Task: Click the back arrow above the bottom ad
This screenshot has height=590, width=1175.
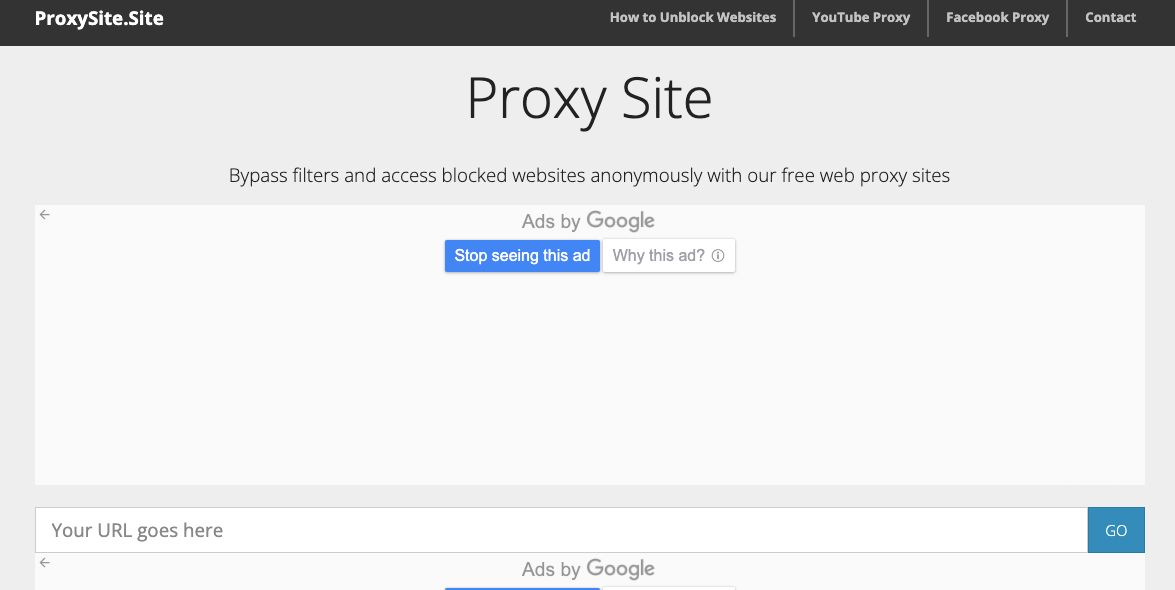Action: (44, 562)
